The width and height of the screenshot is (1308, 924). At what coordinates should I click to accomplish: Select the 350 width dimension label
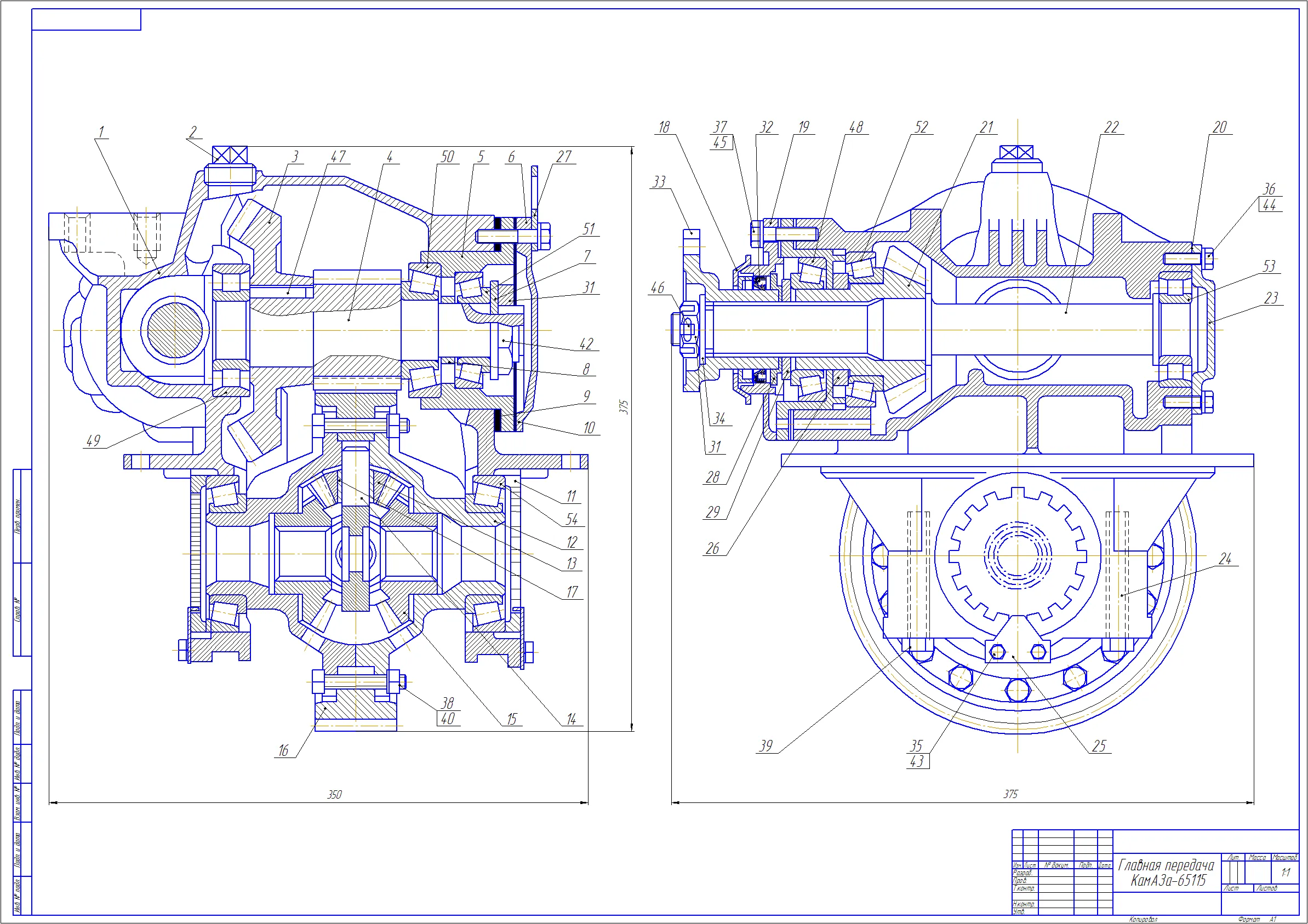[334, 795]
